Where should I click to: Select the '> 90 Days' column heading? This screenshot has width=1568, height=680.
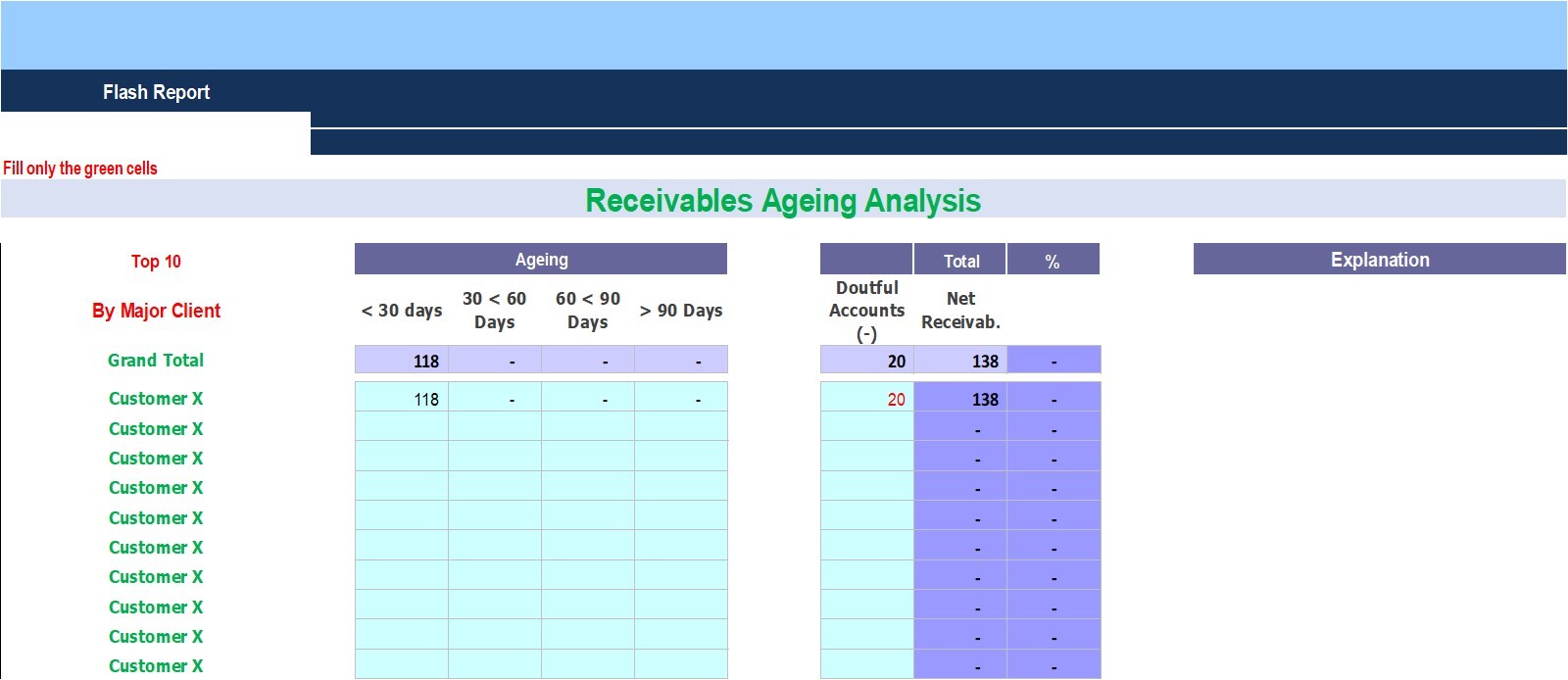[681, 311]
